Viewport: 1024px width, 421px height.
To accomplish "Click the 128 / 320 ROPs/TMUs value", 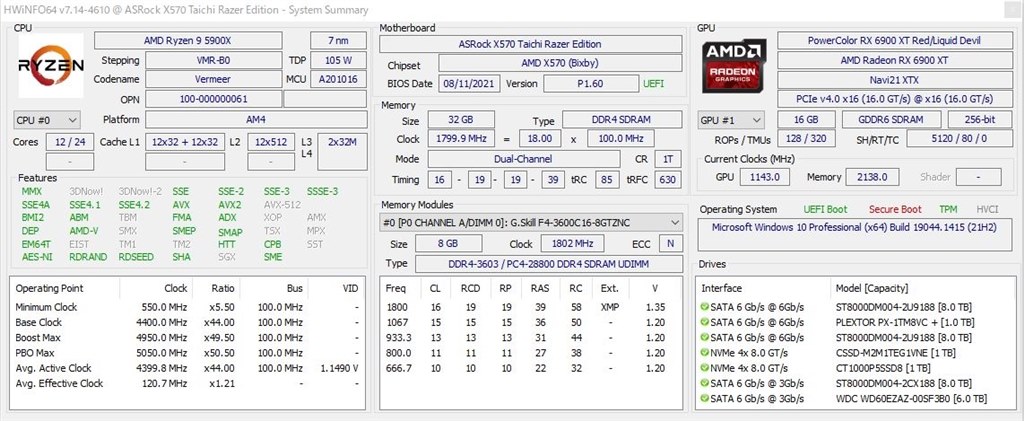I will [807, 139].
